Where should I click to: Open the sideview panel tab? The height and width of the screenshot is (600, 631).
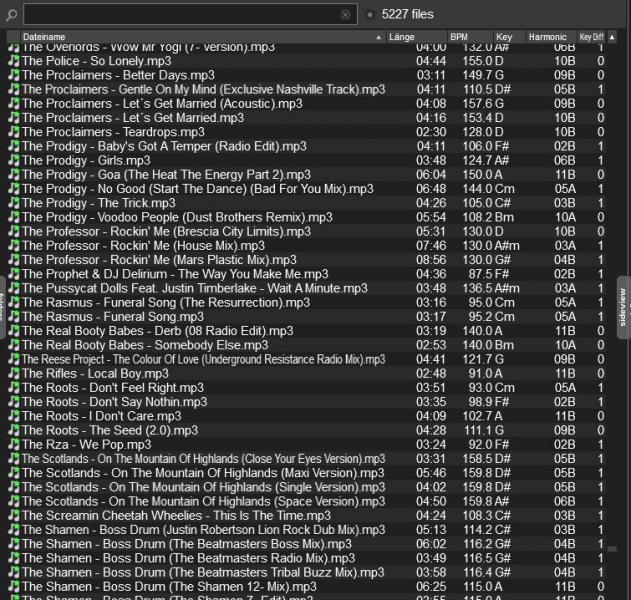pos(623,307)
